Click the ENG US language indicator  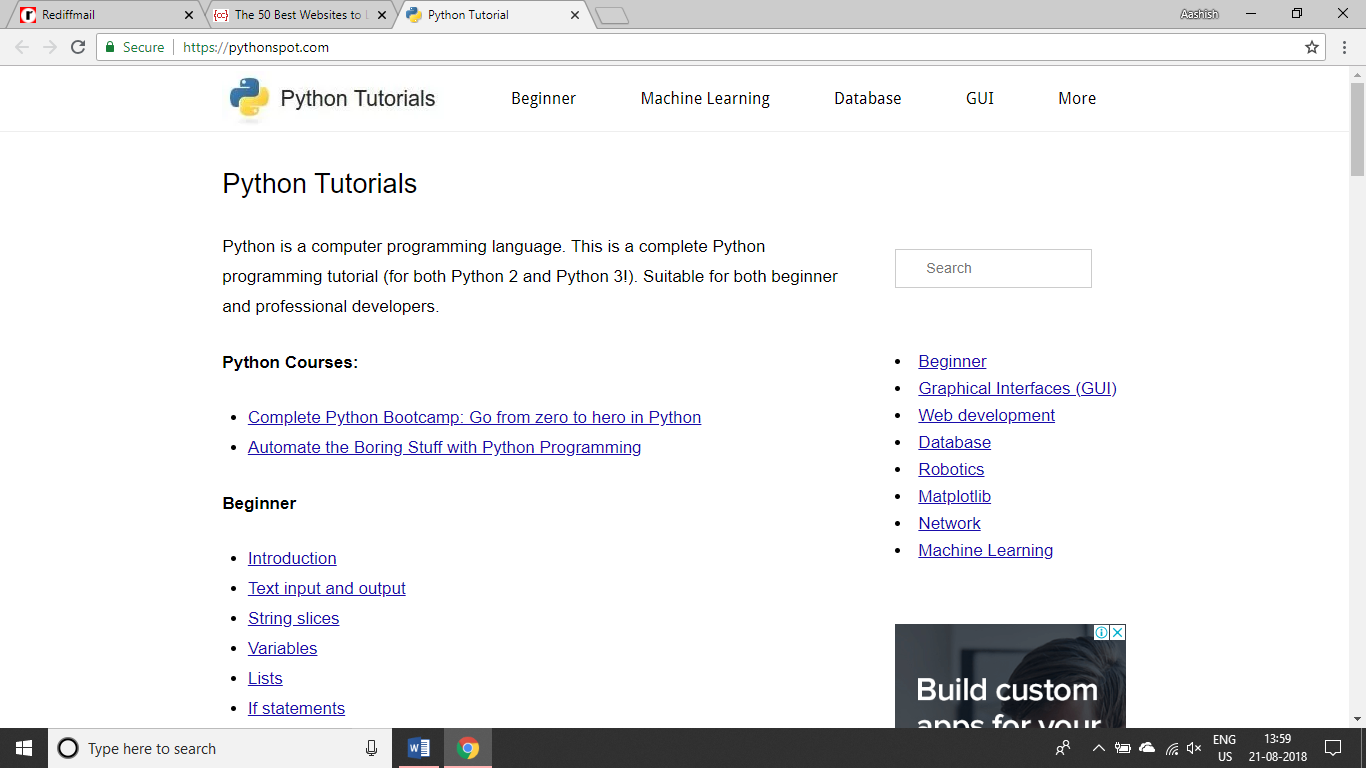pyautogui.click(x=1224, y=748)
